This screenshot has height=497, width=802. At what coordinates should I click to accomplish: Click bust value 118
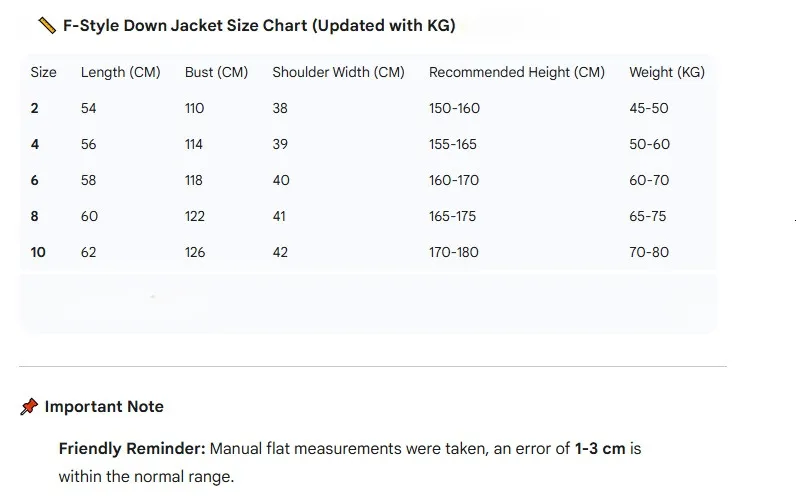[194, 180]
